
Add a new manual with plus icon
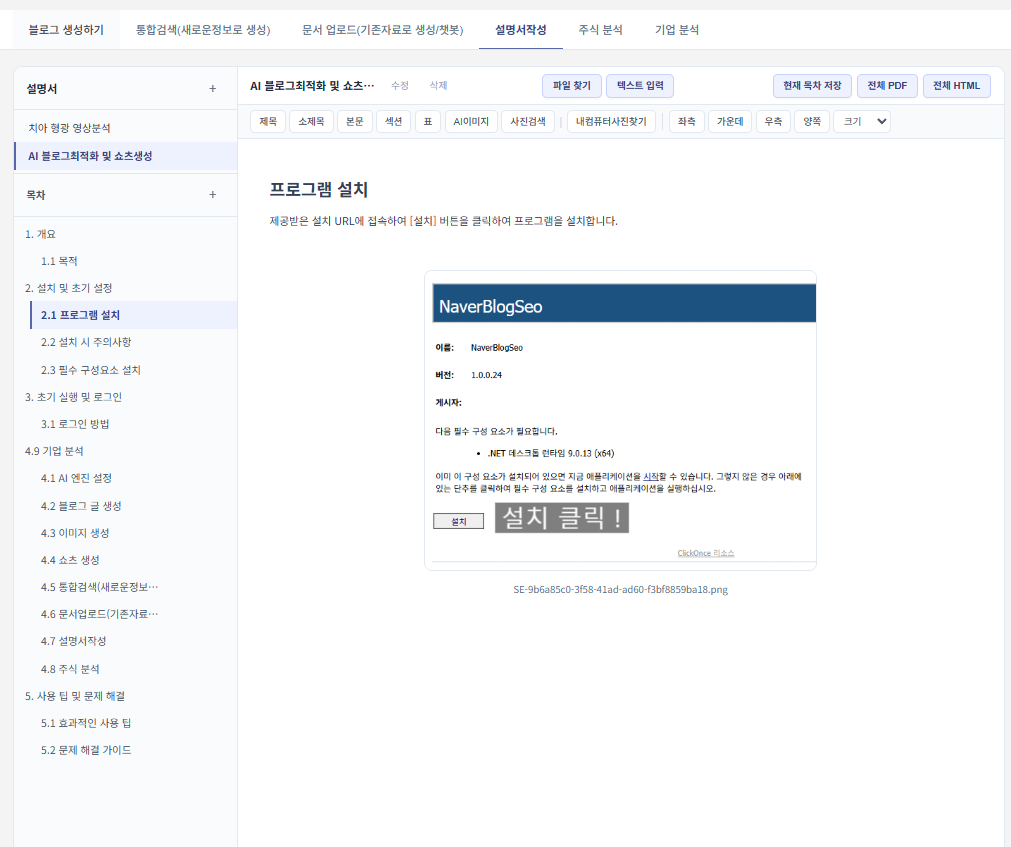212,89
